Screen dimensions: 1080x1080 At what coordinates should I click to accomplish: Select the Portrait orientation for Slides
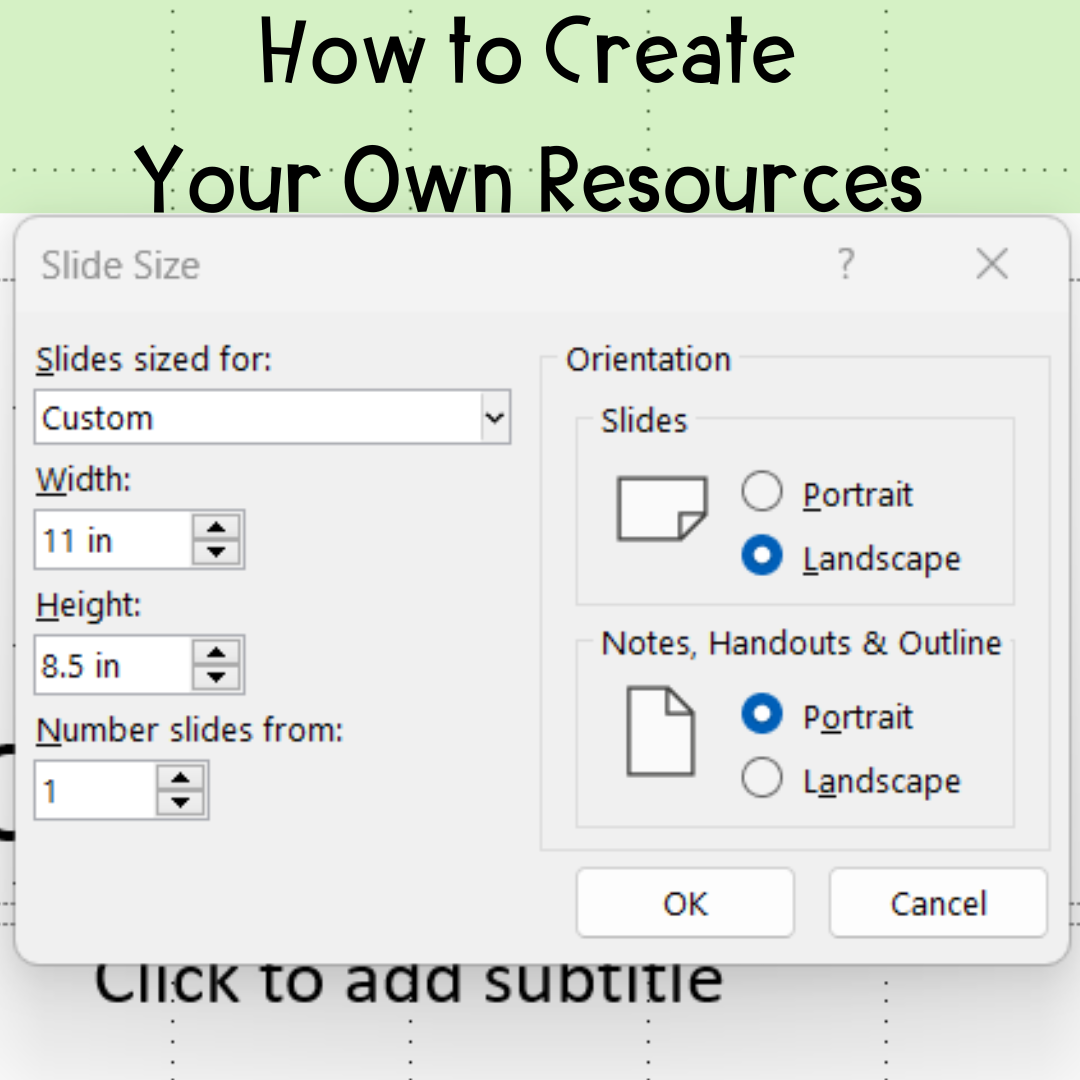tap(763, 491)
